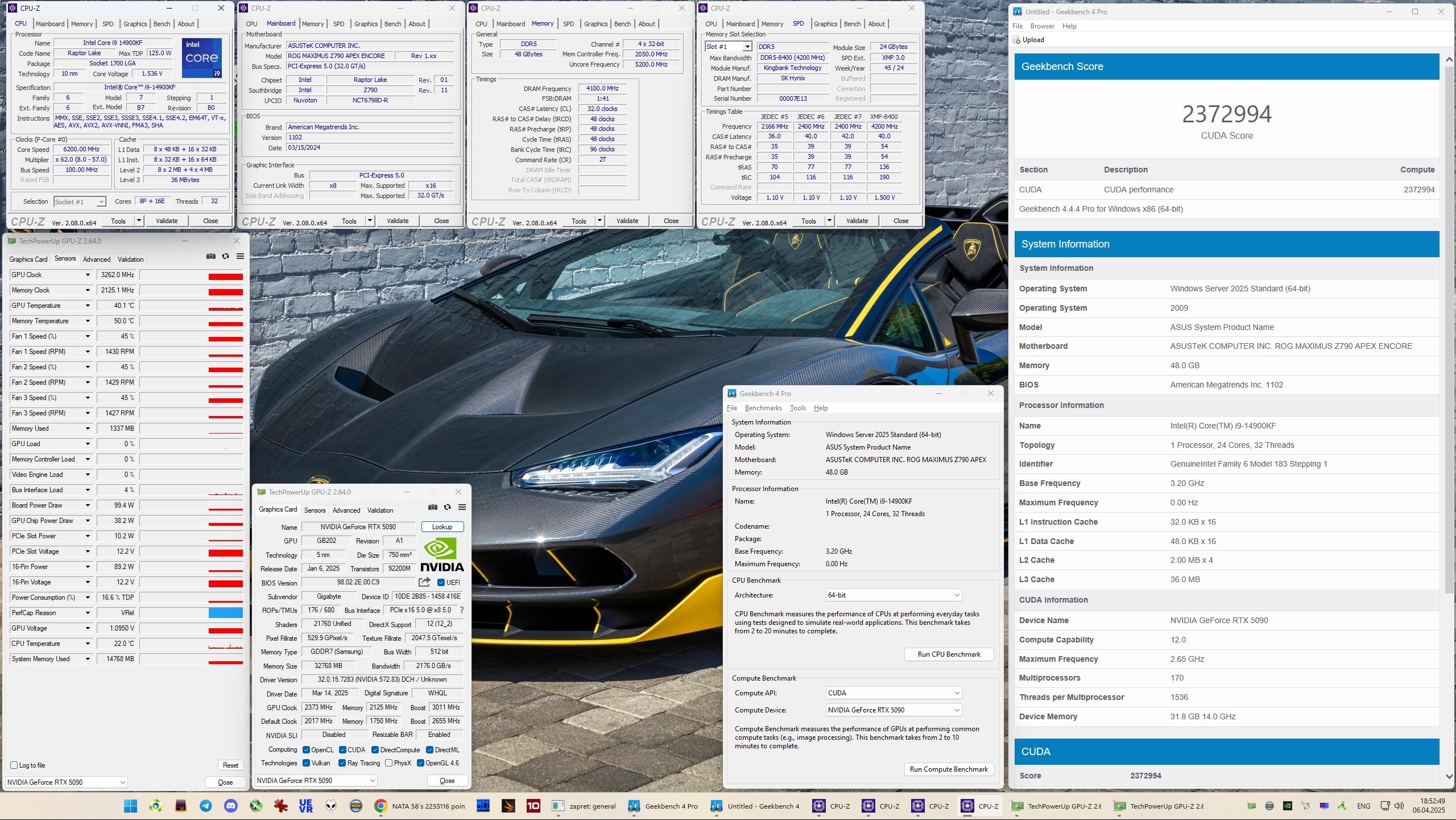
Task: Toggle the UEFI checkbox in GPU-Z
Action: tap(441, 582)
